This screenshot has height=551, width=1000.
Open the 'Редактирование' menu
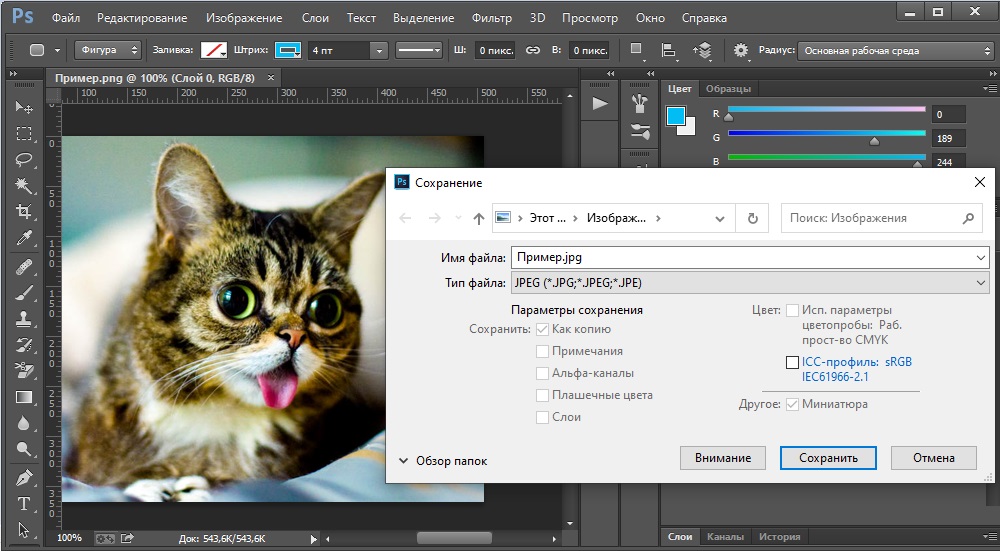(142, 18)
